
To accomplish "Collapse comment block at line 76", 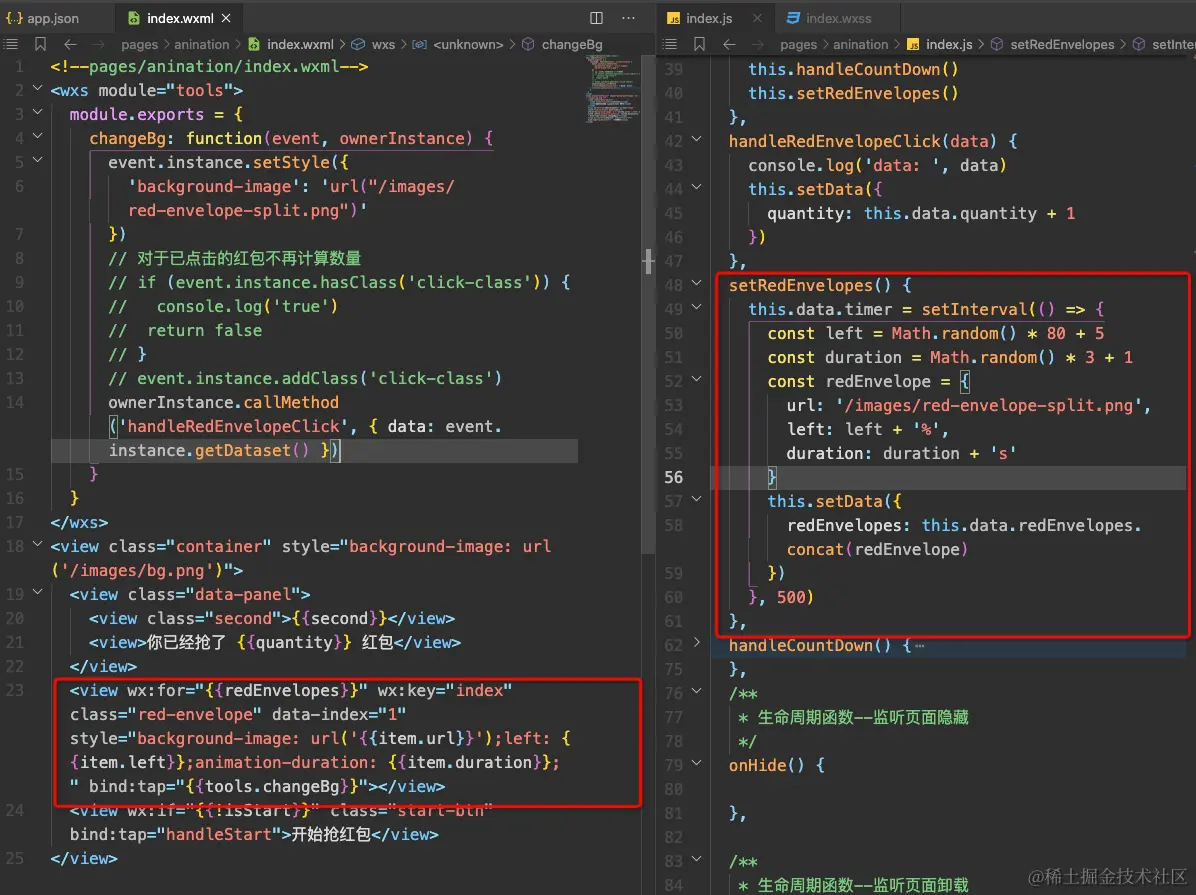I will click(696, 691).
